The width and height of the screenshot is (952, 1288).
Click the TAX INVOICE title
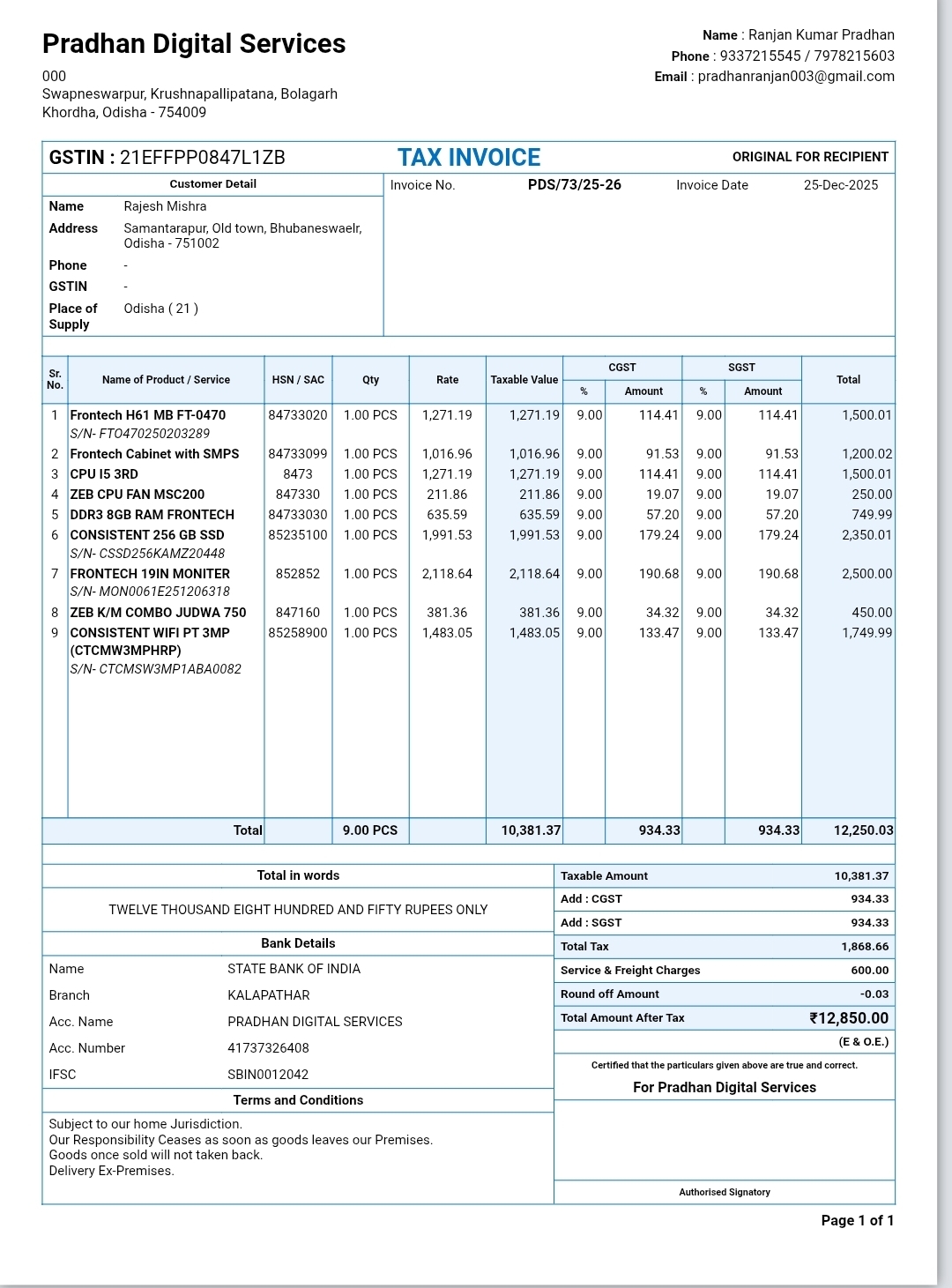click(469, 158)
